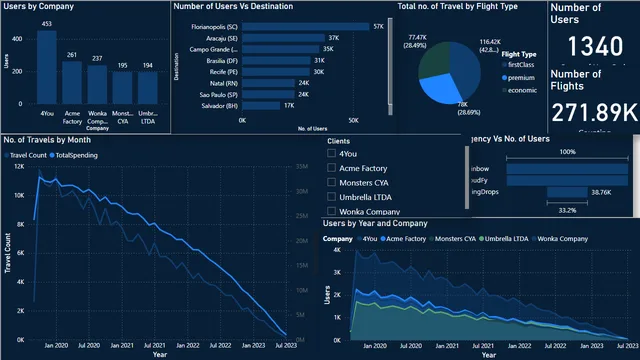Click the Travel Count legend item
Image resolution: width=640 pixels, height=360 pixels.
(x=25, y=155)
